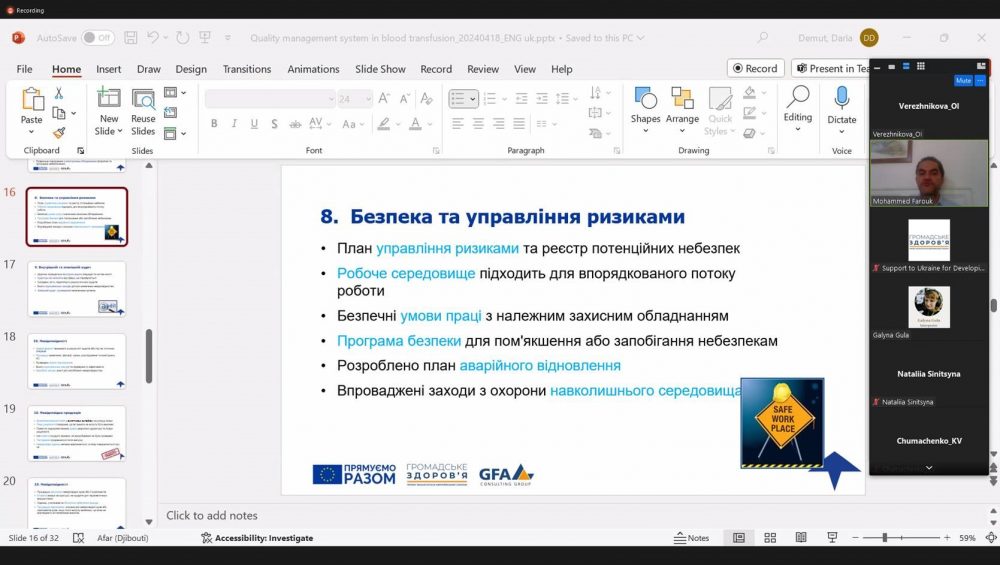Viewport: 1000px width, 565px height.
Task: Decrease font size with the smaller A icon
Action: pyautogui.click(x=405, y=98)
